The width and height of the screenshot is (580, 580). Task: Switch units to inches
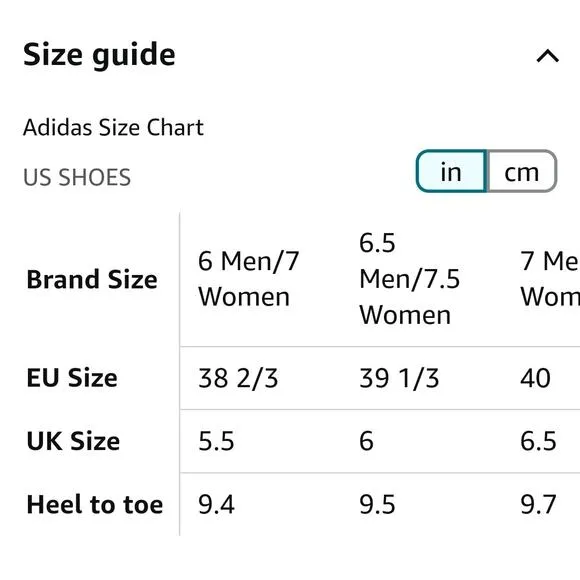click(x=451, y=171)
